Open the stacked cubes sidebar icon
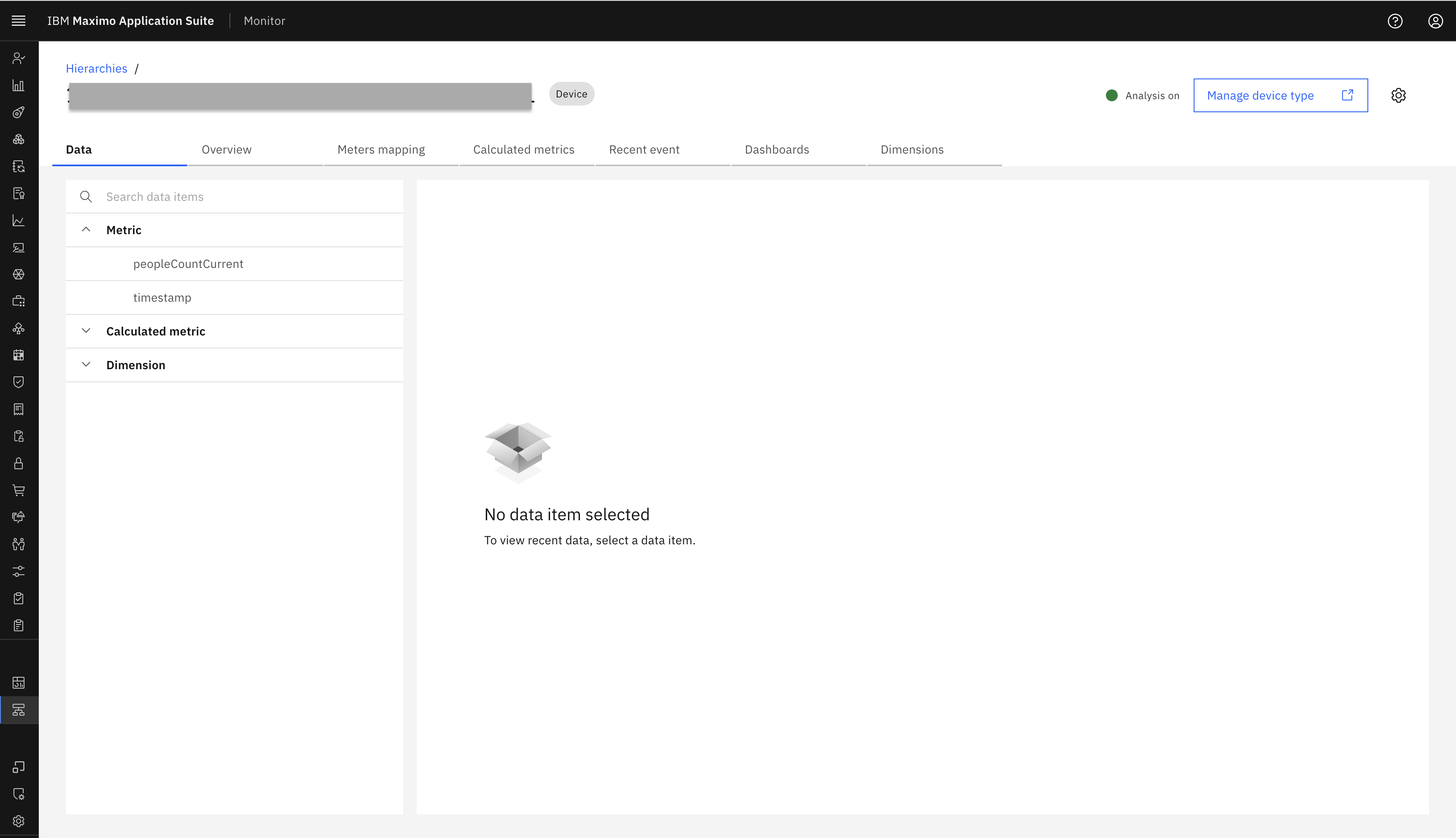The width and height of the screenshot is (1456, 838). pos(19,139)
